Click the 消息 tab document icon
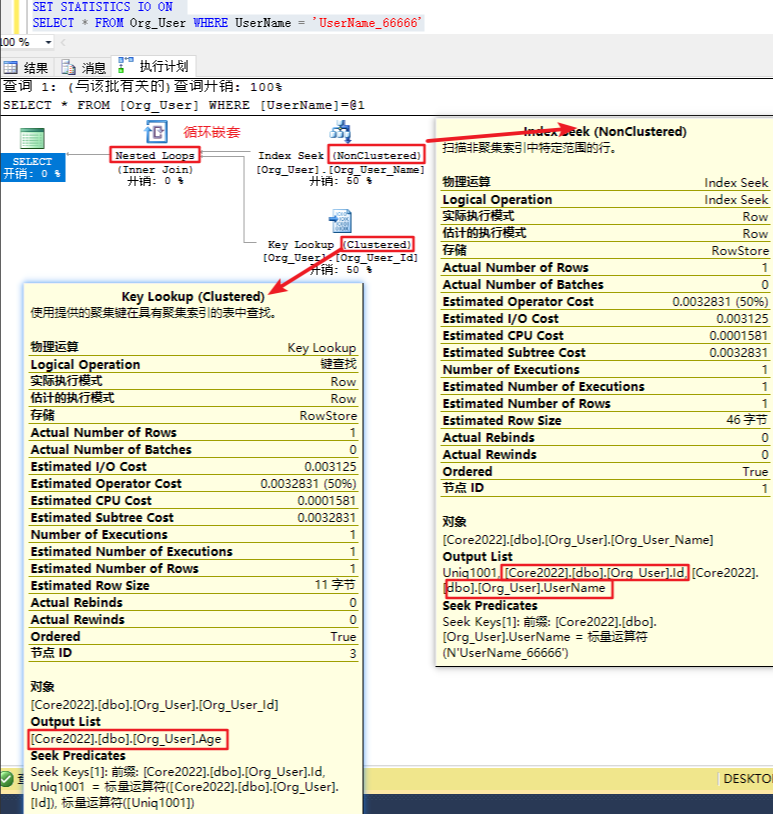The width and height of the screenshot is (773, 814). point(69,67)
